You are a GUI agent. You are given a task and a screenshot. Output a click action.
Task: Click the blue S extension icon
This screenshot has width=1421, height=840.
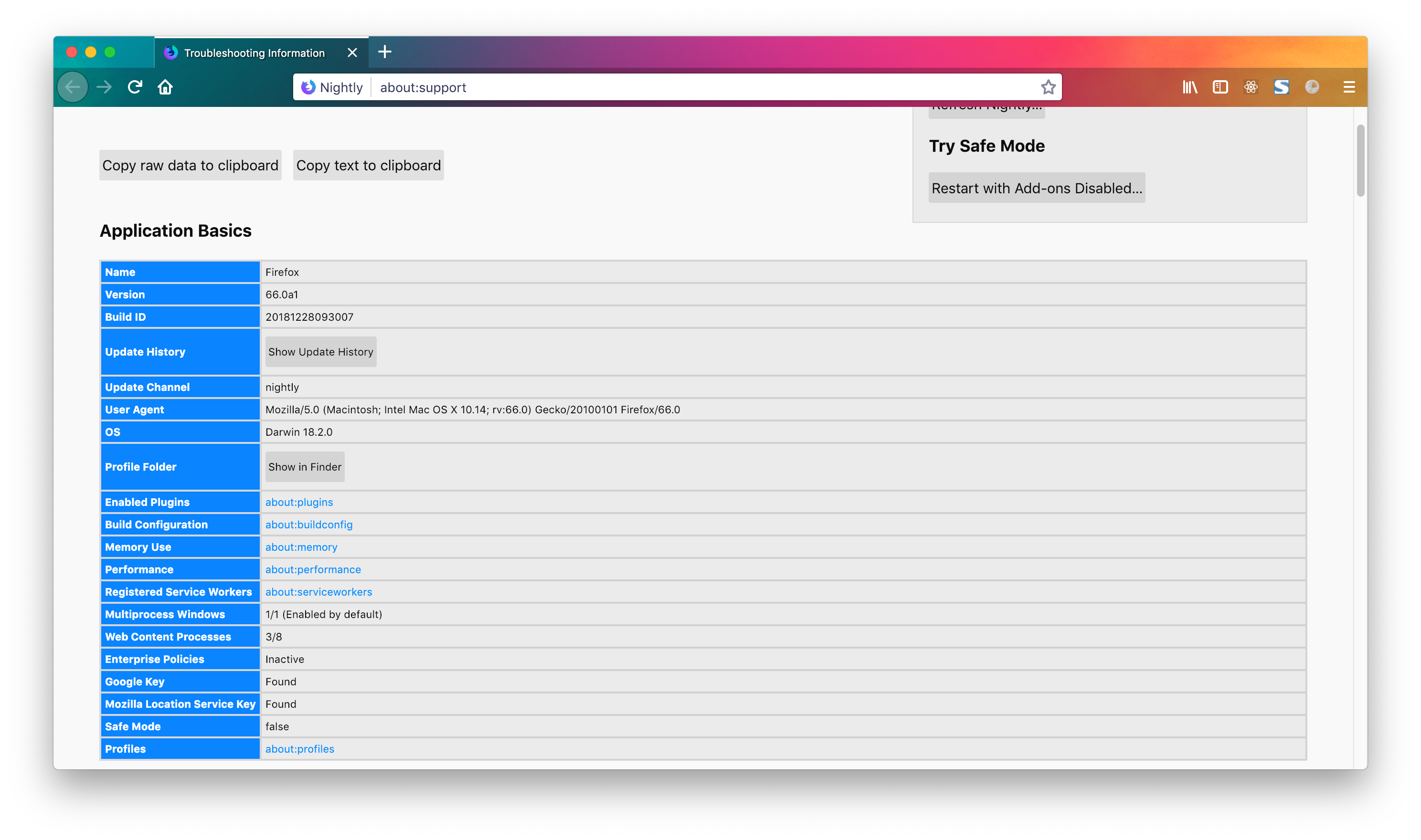click(1281, 87)
